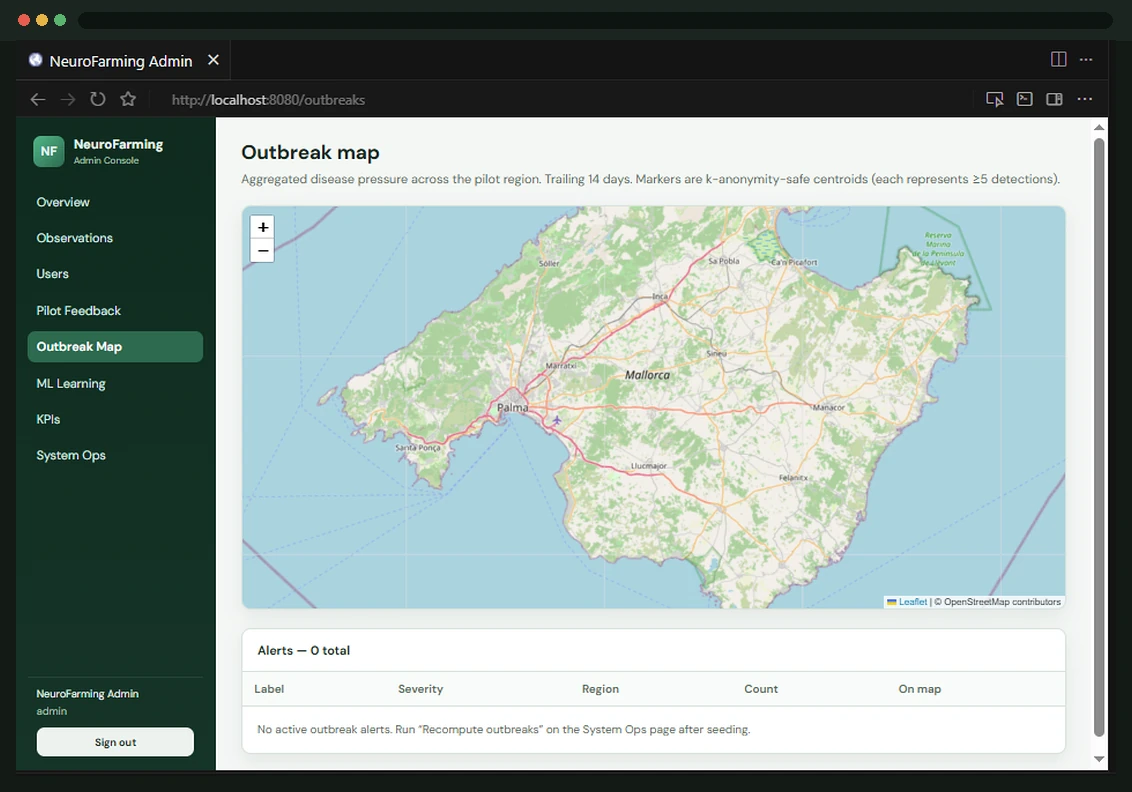The height and width of the screenshot is (792, 1132).
Task: Click the macOS yellow minimize window button
Action: tap(42, 19)
